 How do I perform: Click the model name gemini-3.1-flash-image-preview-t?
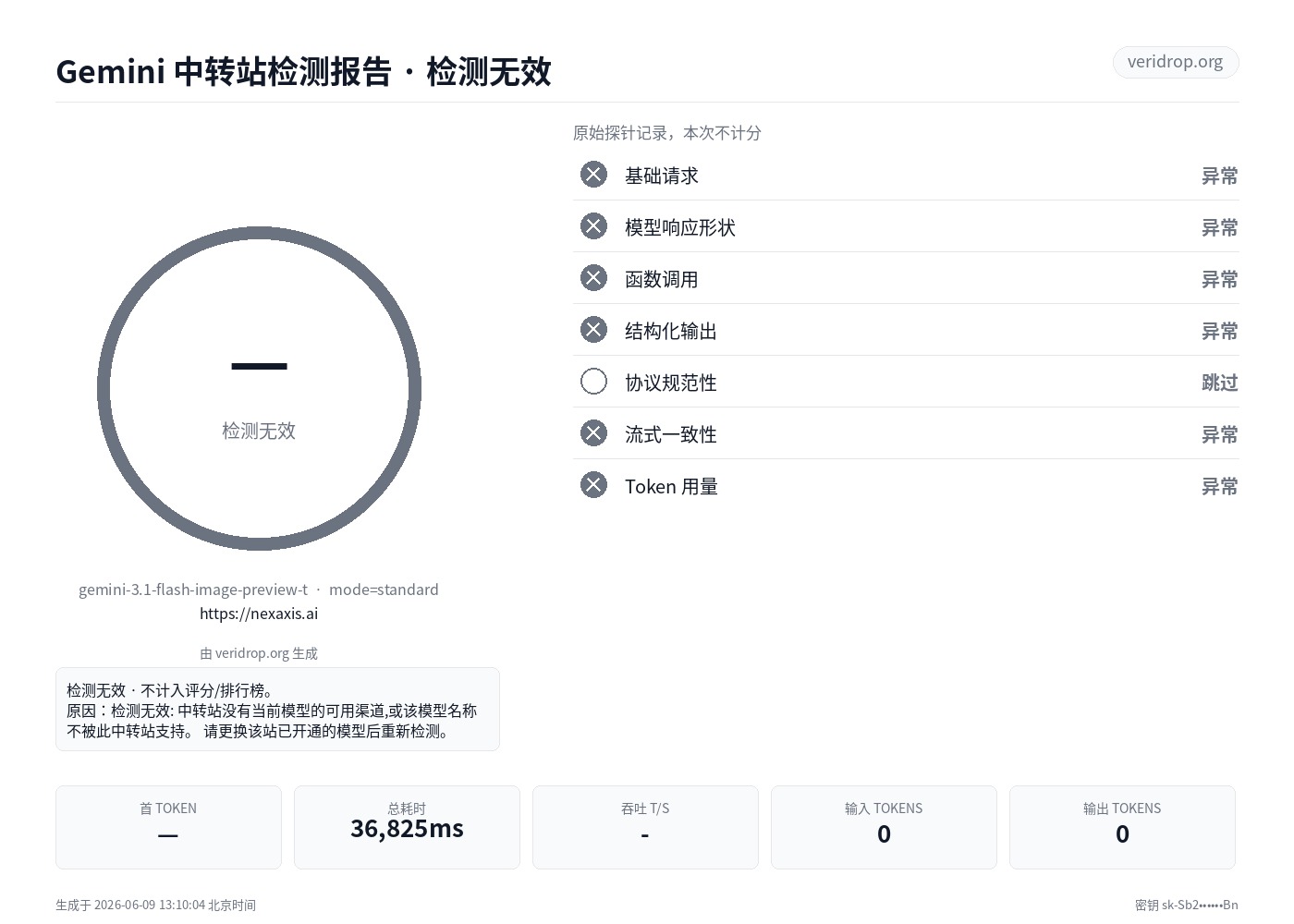(x=193, y=590)
